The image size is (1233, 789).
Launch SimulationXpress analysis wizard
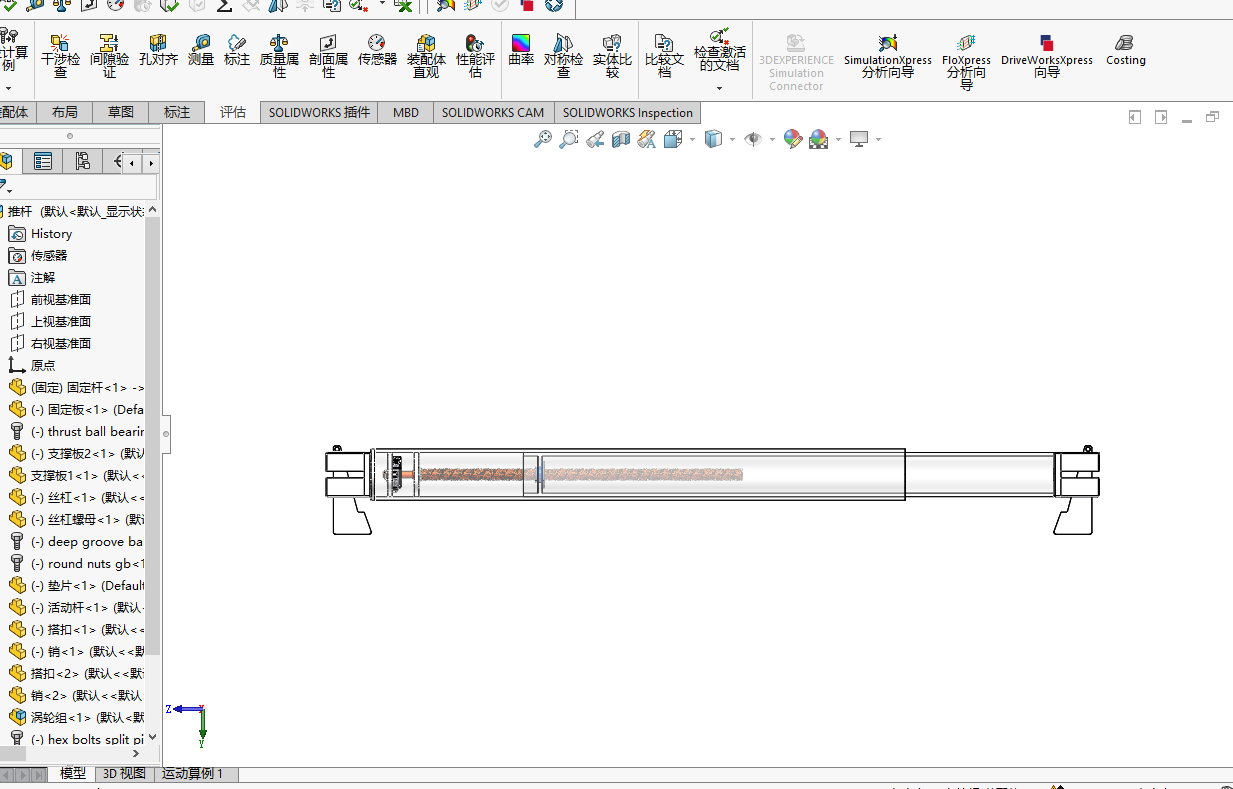pos(887,55)
